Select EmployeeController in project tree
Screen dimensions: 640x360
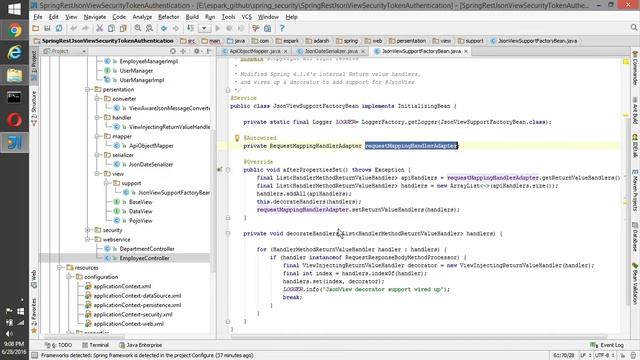144,258
